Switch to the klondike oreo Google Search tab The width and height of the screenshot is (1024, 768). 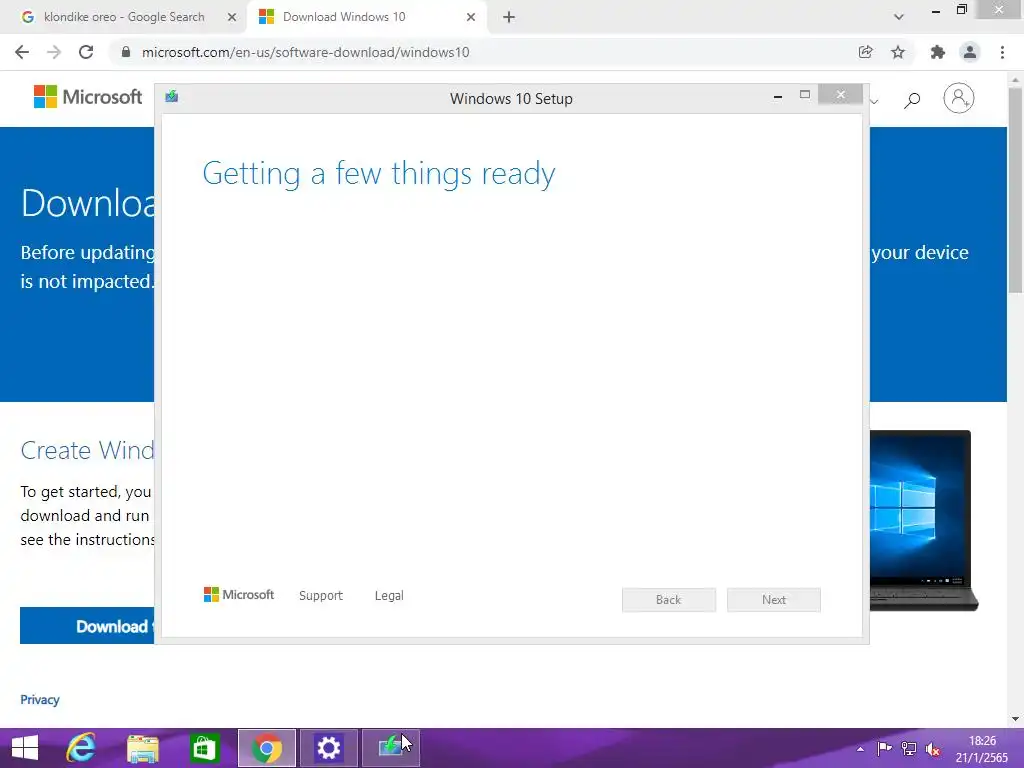coord(124,17)
